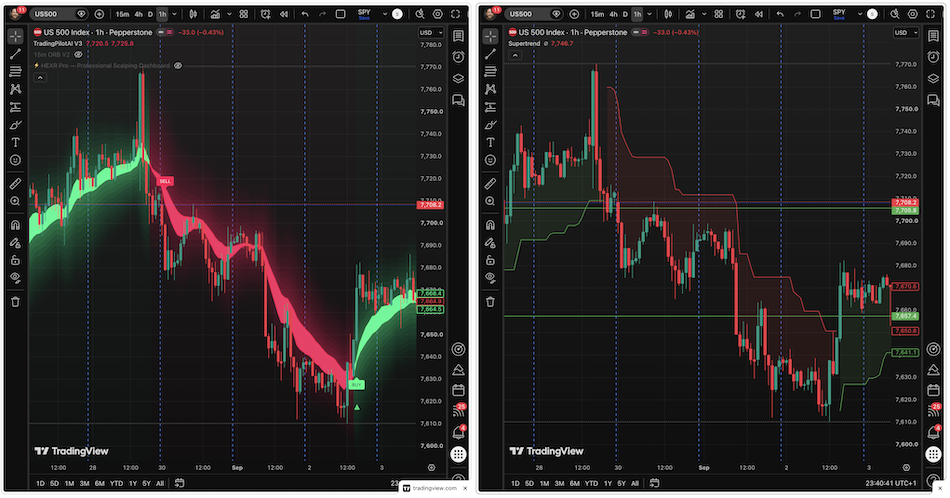Toggle hide all drawings eye in right chart
This screenshot has height=498, width=950.
point(490,277)
